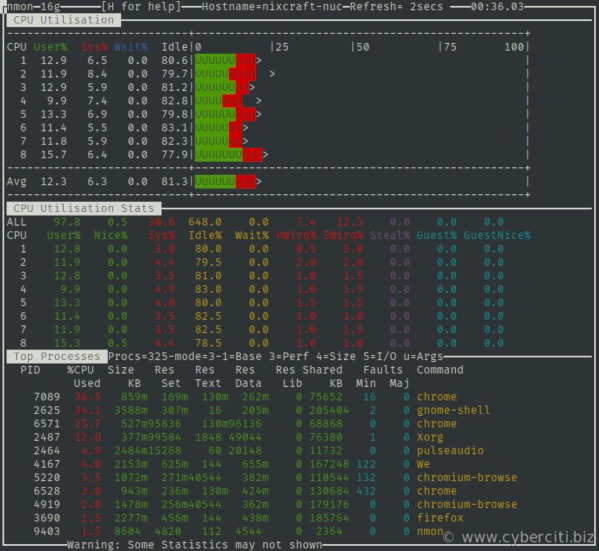Select the CPU Utilisation Stats section title

pyautogui.click(x=84, y=208)
